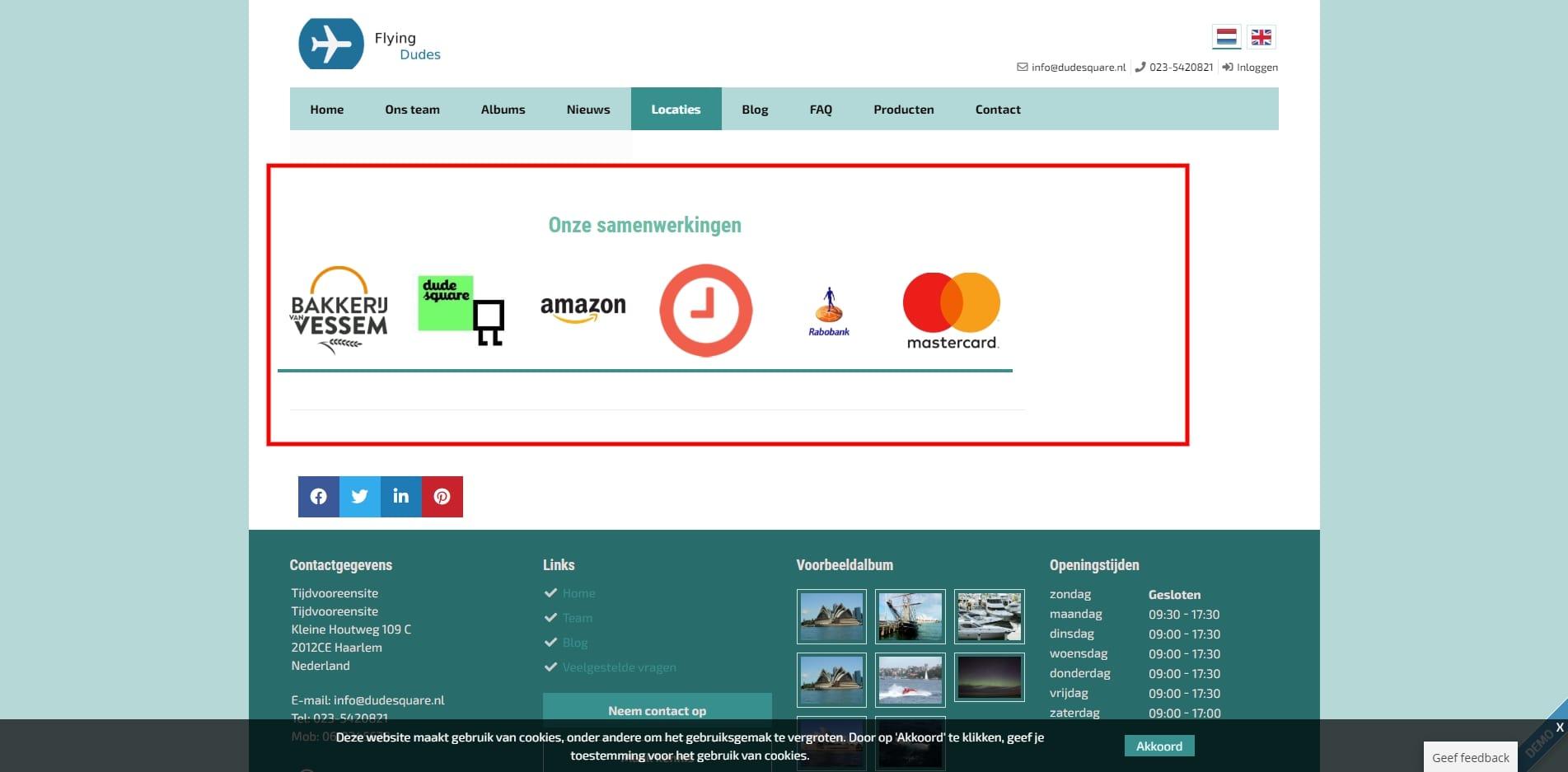Image resolution: width=1568 pixels, height=772 pixels.
Task: Click the Neem contact op button
Action: coord(658,709)
